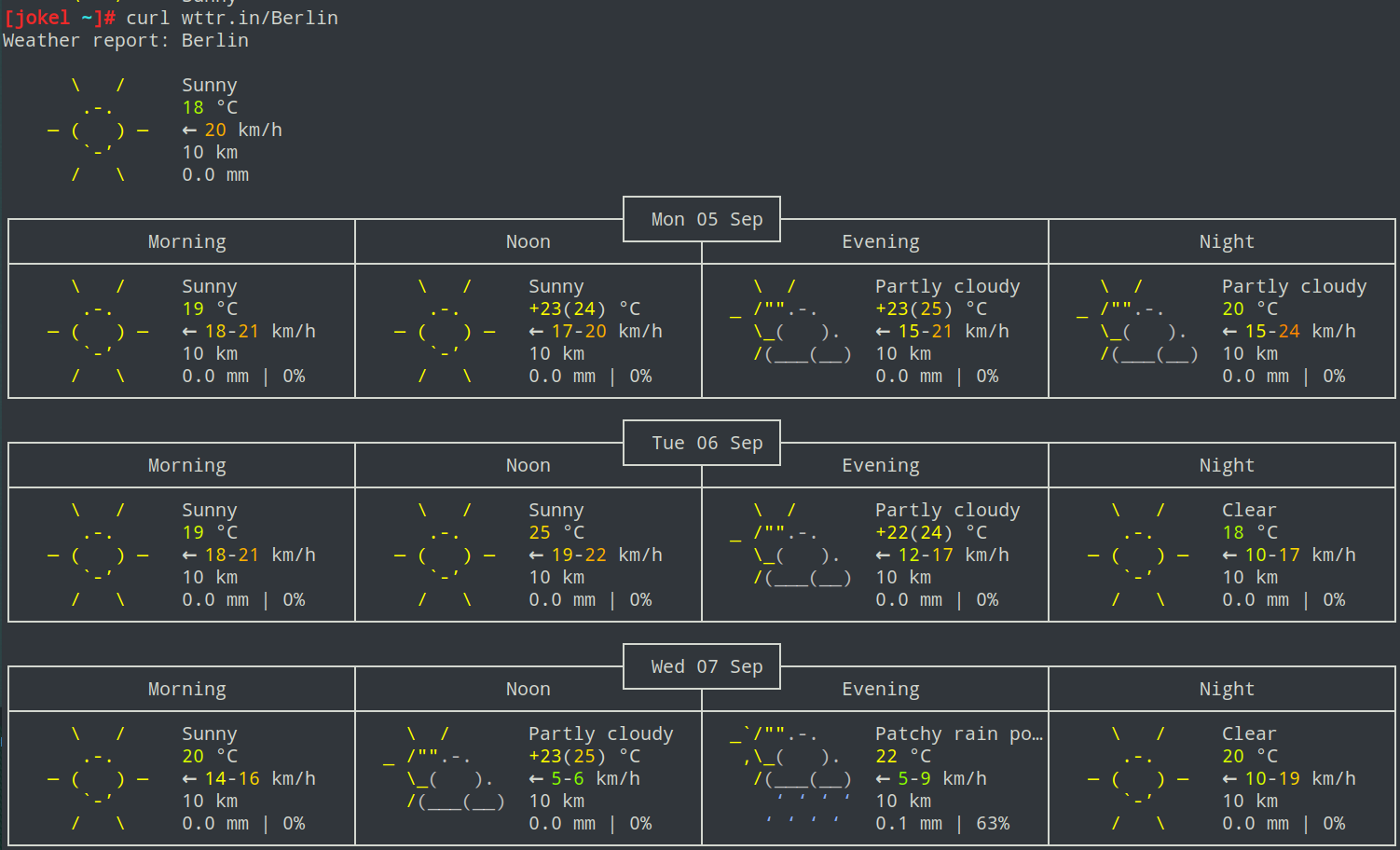Viewport: 1400px width, 850px height.
Task: Click Tuesday noon's 25 °C temperature
Action: [556, 532]
